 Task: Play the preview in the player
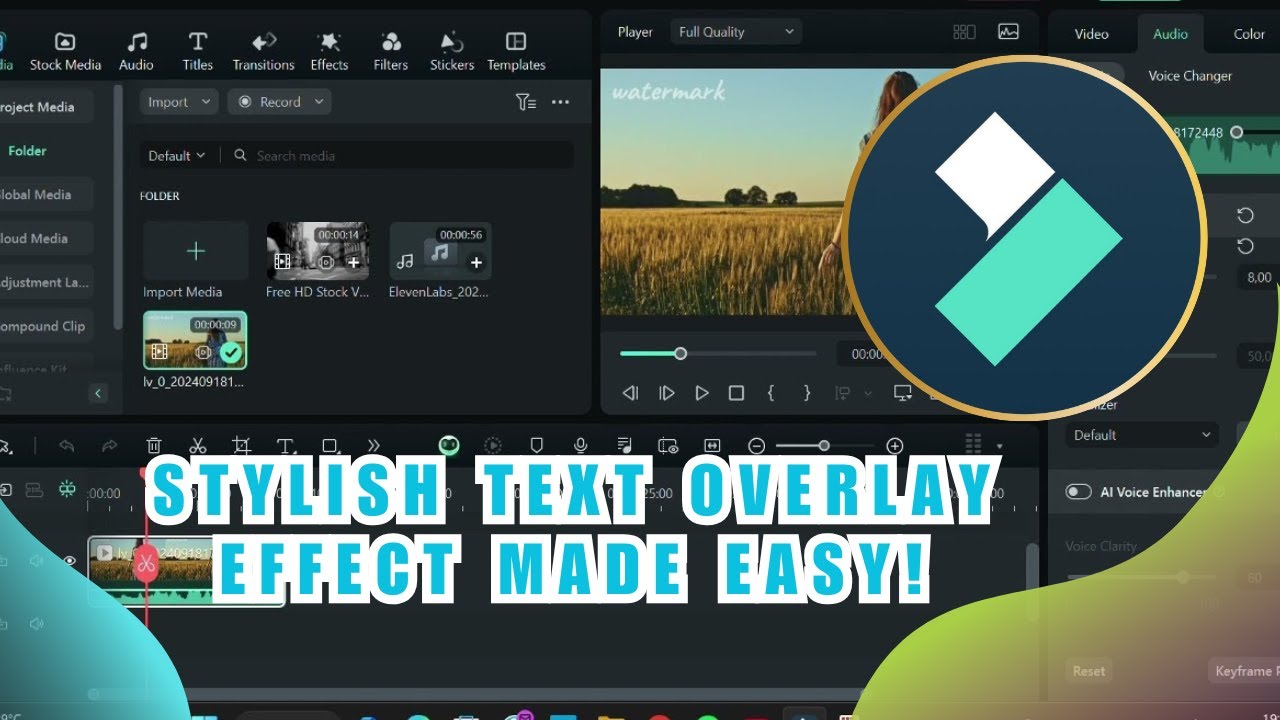702,393
